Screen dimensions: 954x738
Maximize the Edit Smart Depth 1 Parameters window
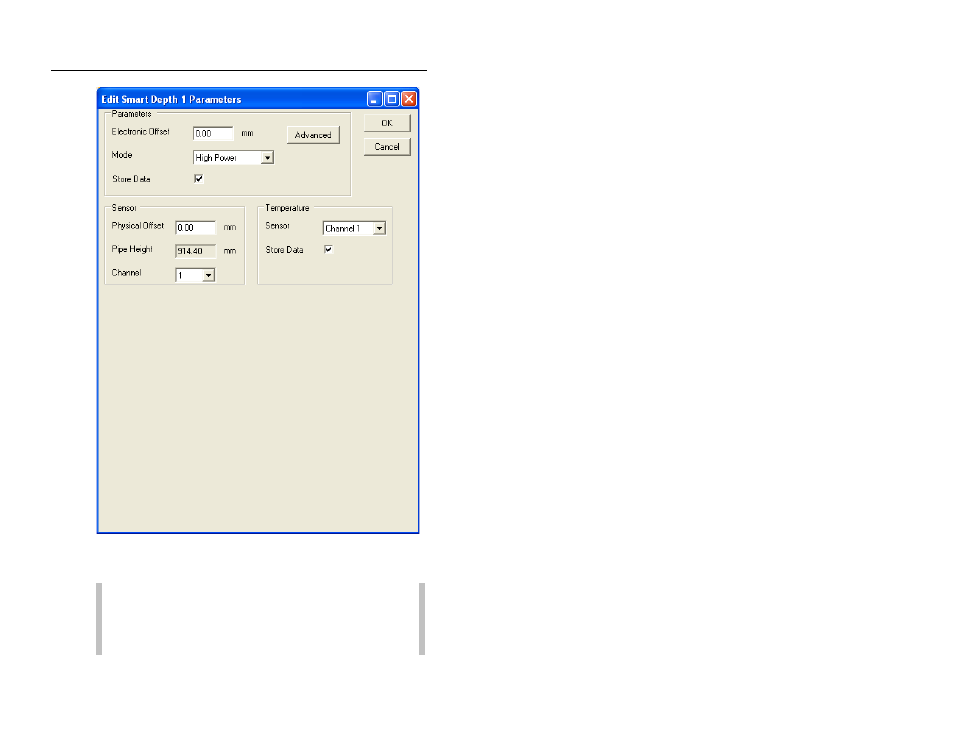click(x=392, y=99)
